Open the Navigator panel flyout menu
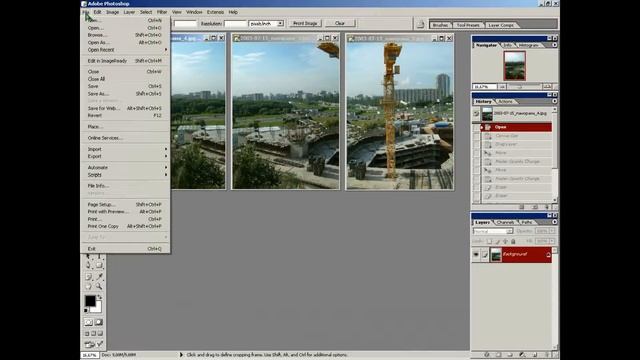The image size is (640, 360). click(554, 45)
